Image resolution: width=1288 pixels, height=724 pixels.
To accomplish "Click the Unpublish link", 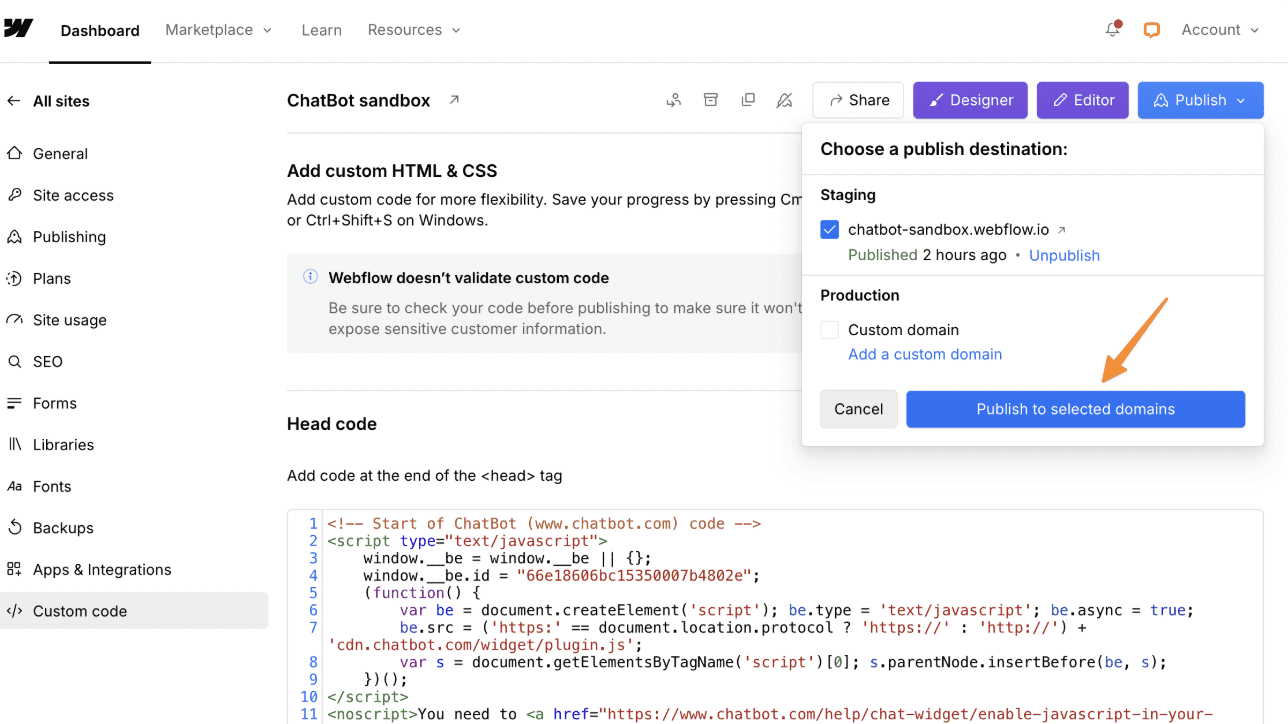I will tap(1064, 255).
